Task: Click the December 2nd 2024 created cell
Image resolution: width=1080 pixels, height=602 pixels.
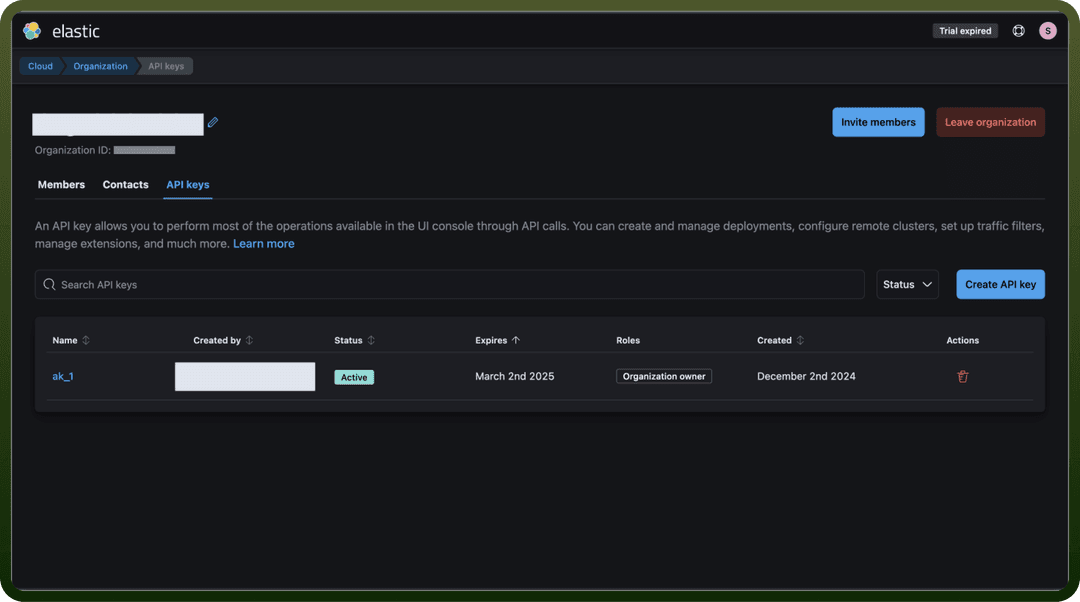Action: tap(806, 376)
